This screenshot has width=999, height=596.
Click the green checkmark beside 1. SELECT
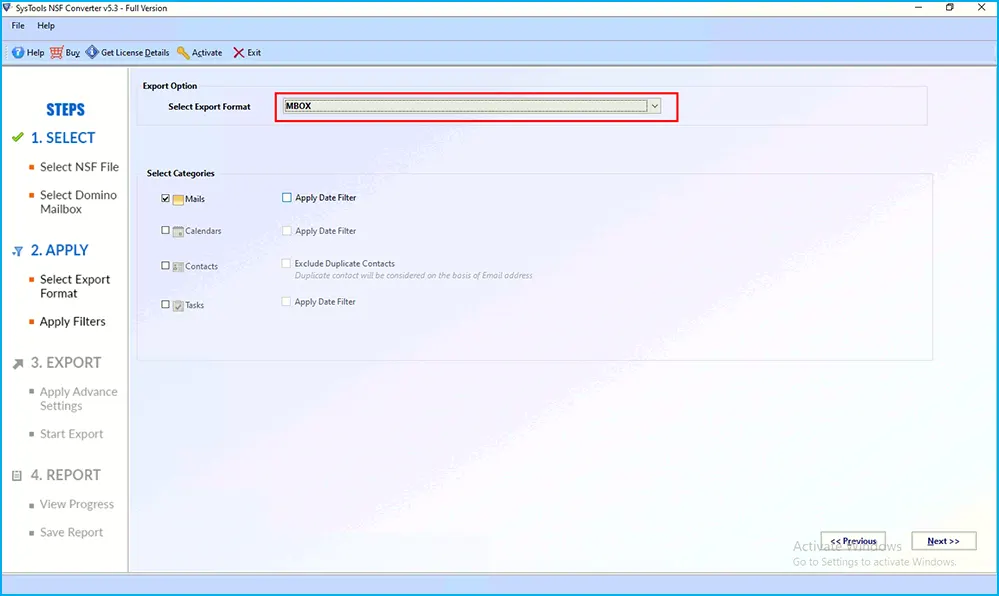18,137
